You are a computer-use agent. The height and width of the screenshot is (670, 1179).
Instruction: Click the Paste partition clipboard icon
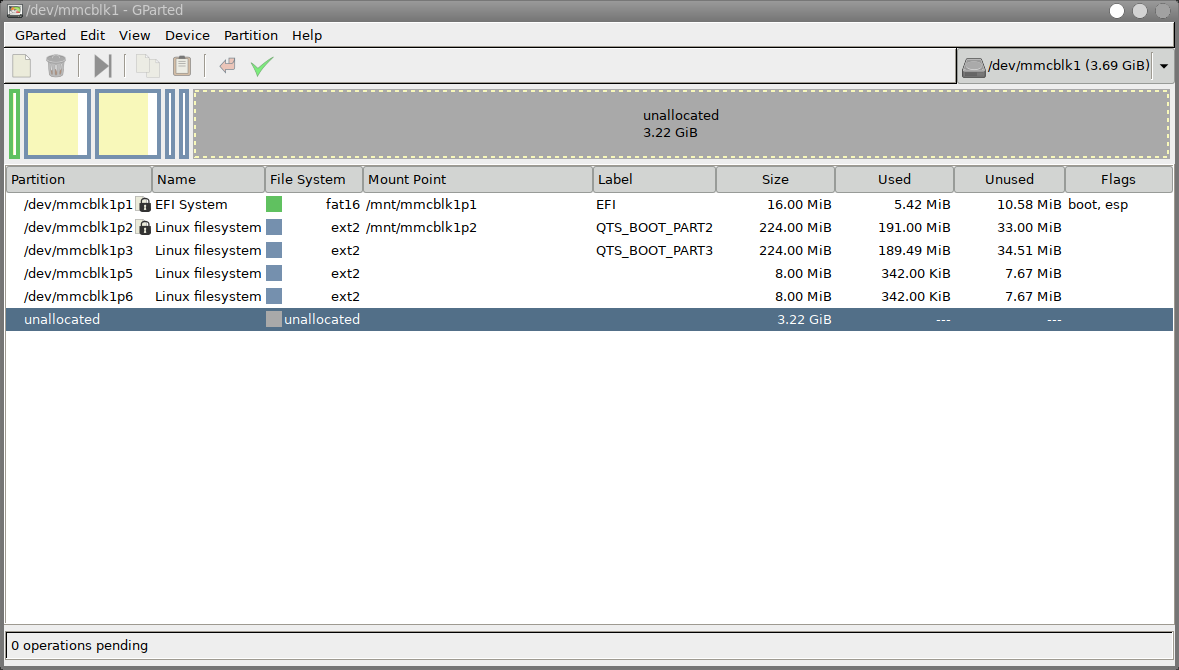(x=182, y=66)
